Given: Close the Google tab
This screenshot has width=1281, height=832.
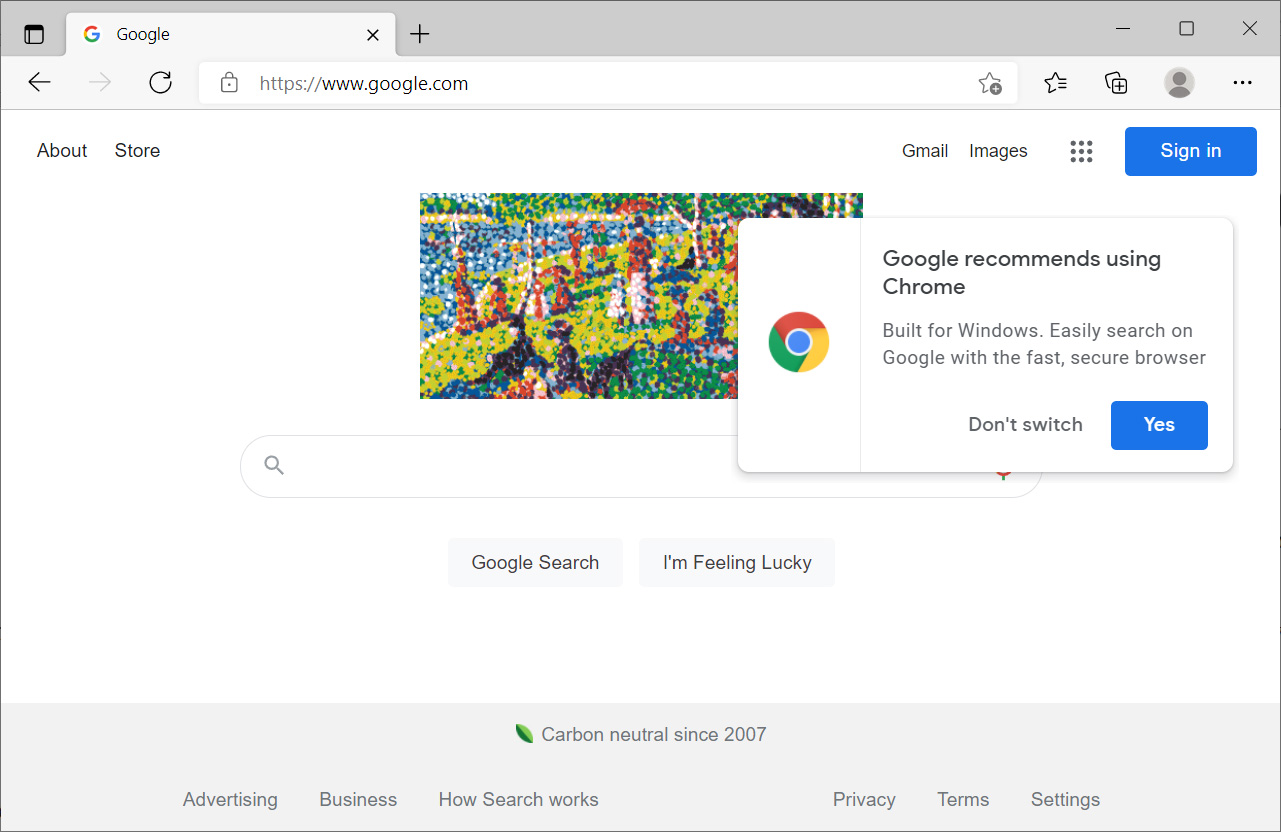Looking at the screenshot, I should [x=373, y=34].
